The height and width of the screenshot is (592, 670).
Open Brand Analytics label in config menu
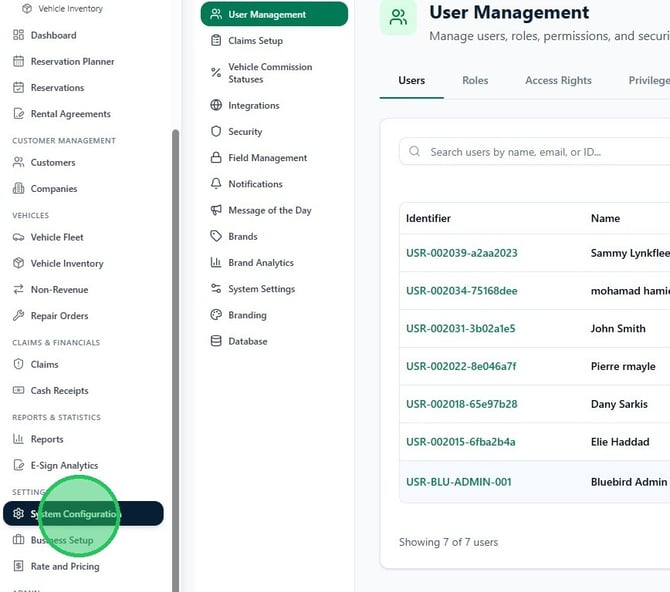point(261,262)
